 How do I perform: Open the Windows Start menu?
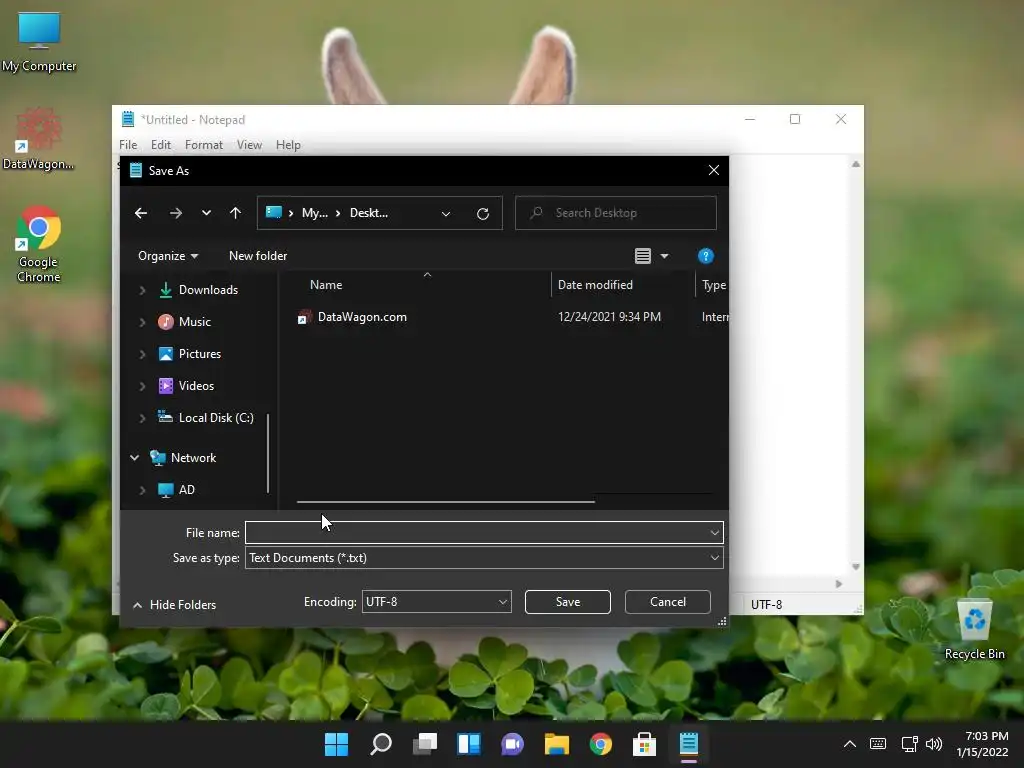click(x=336, y=744)
